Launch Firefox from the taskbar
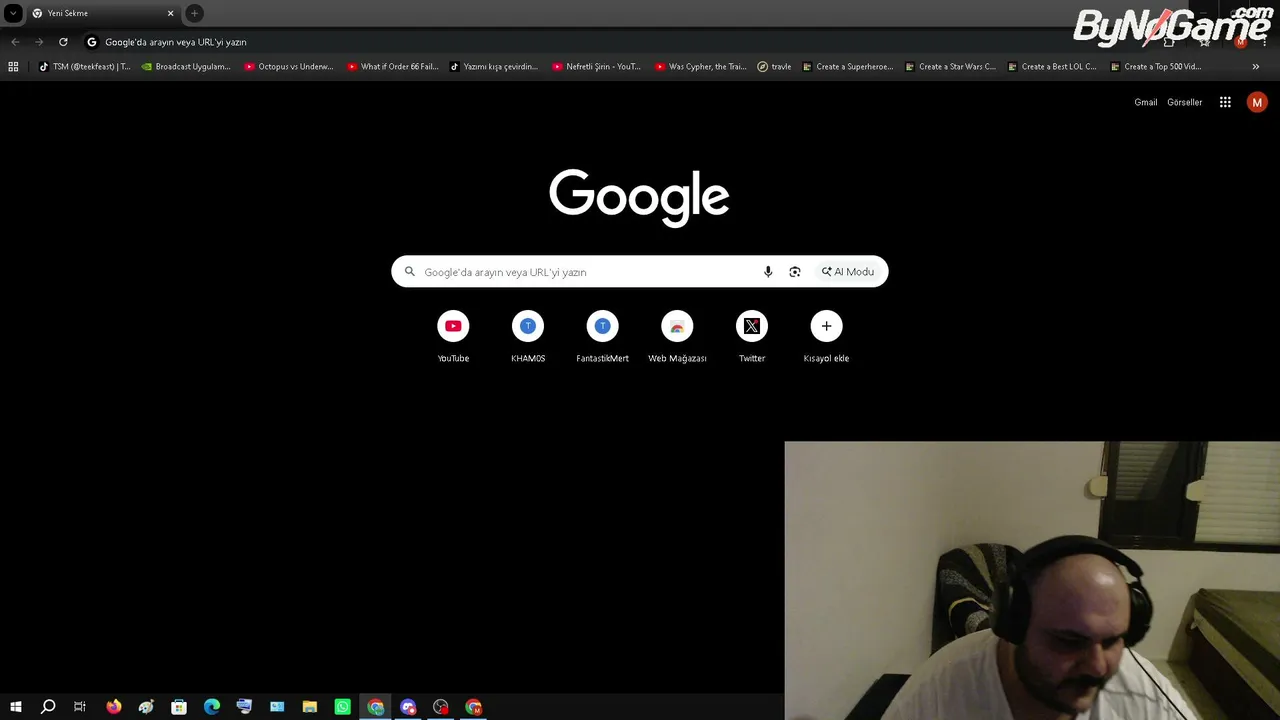 (113, 707)
